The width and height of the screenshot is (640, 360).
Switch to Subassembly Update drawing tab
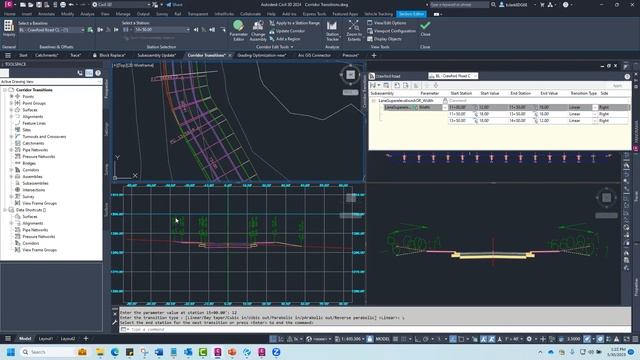tap(156, 55)
